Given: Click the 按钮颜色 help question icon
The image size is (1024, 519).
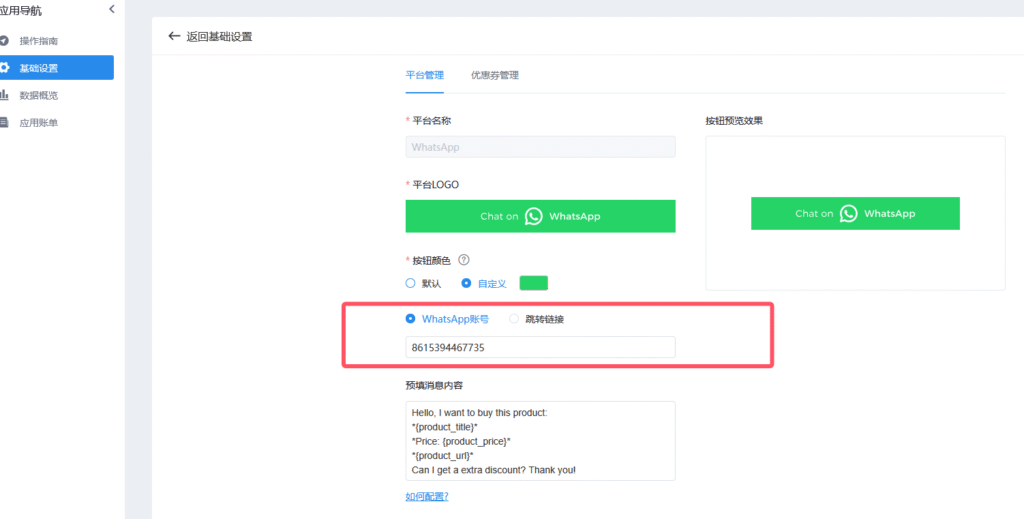Looking at the screenshot, I should coord(464,260).
